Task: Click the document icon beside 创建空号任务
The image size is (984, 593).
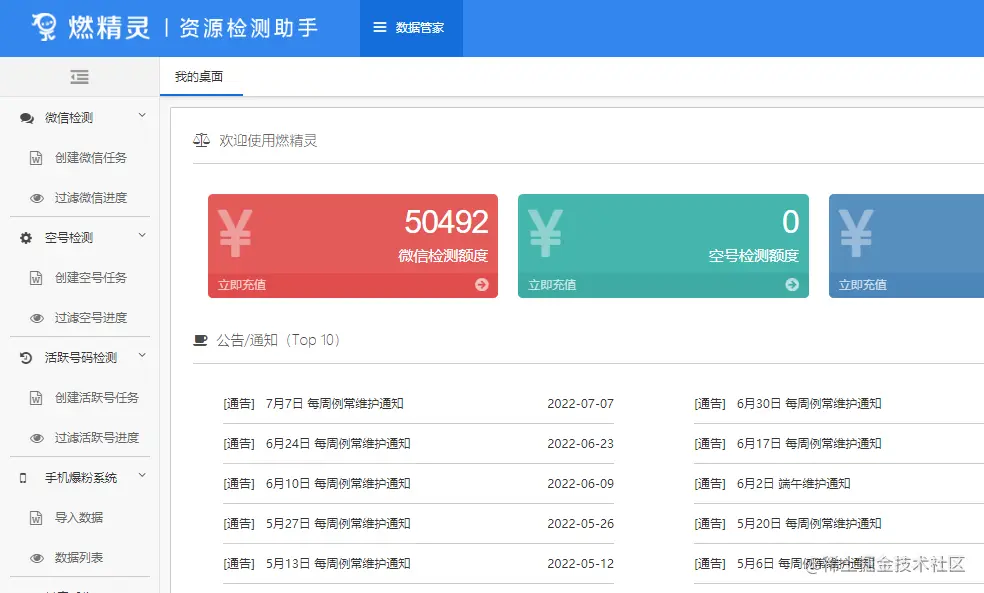Action: click(36, 278)
